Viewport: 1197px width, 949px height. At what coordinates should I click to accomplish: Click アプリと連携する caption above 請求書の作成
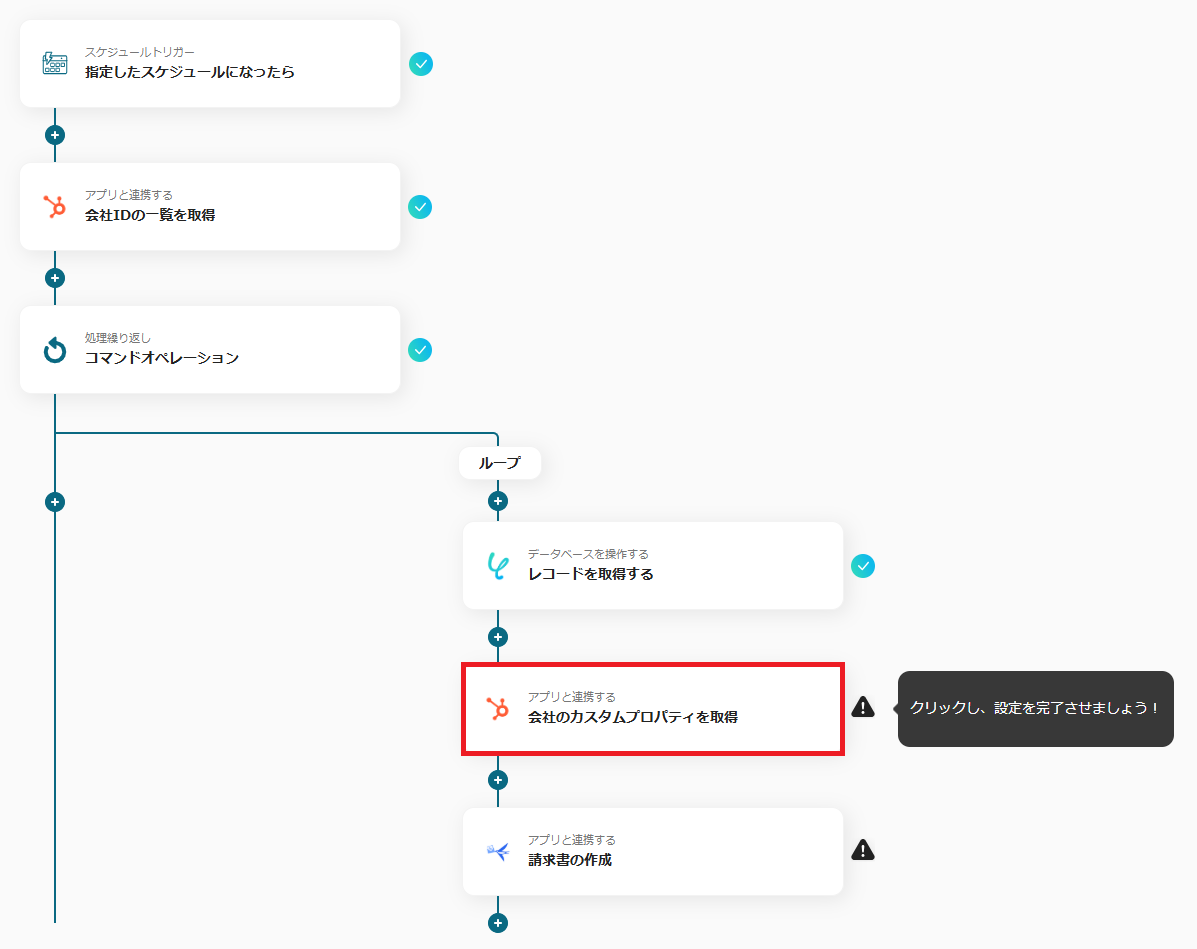click(571, 840)
